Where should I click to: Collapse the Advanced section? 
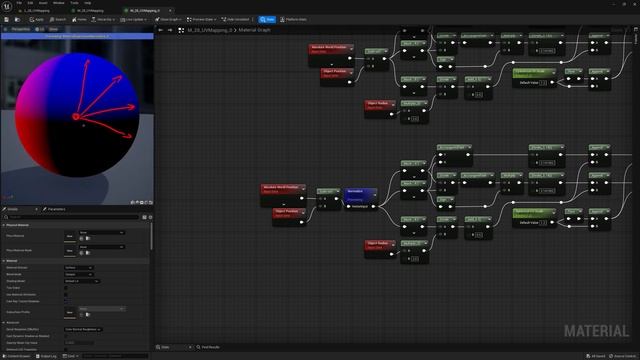click(4, 322)
